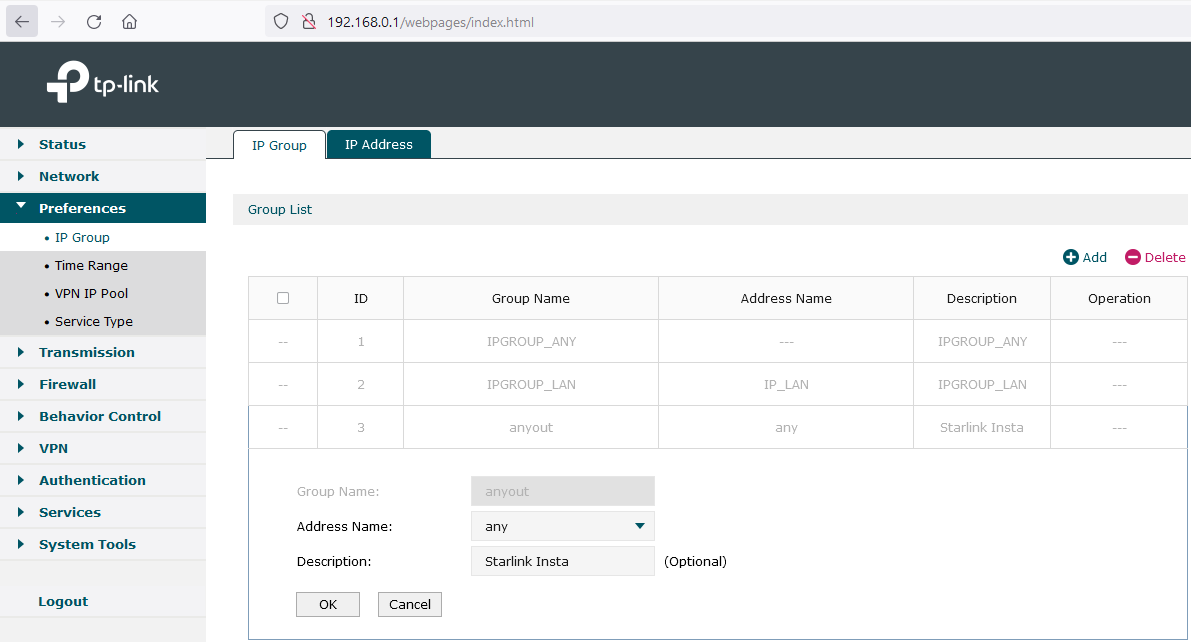Switch to the IP Group tab
This screenshot has height=642, width=1191.
[x=279, y=145]
